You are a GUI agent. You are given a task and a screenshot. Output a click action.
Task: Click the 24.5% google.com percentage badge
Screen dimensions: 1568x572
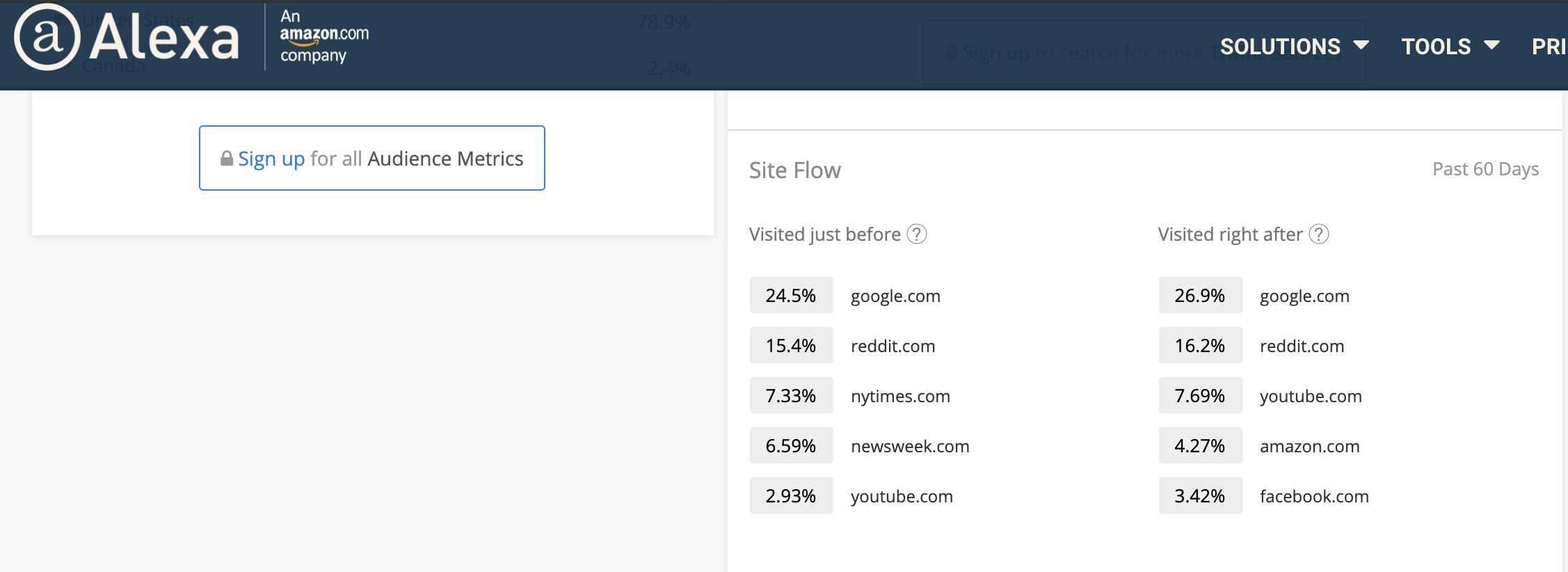[791, 296]
